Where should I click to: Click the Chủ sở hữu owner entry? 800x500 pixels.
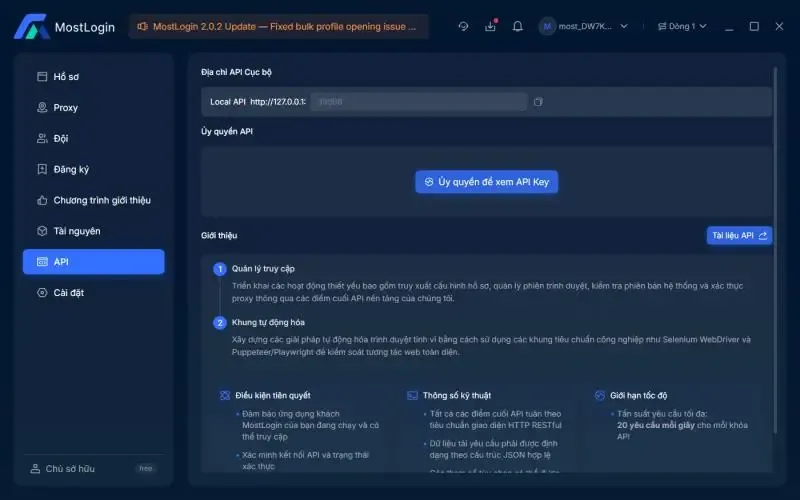coord(70,468)
